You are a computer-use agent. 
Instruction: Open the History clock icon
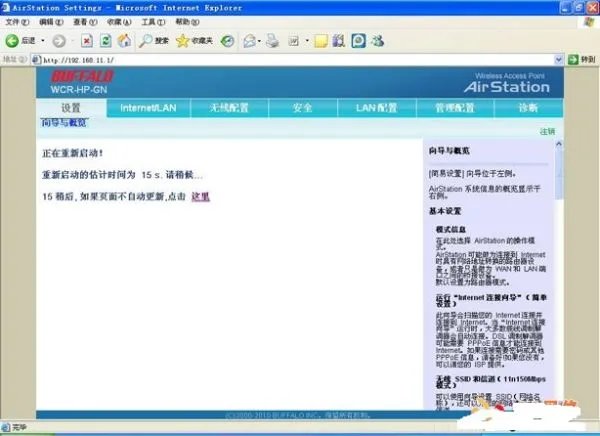tap(228, 41)
